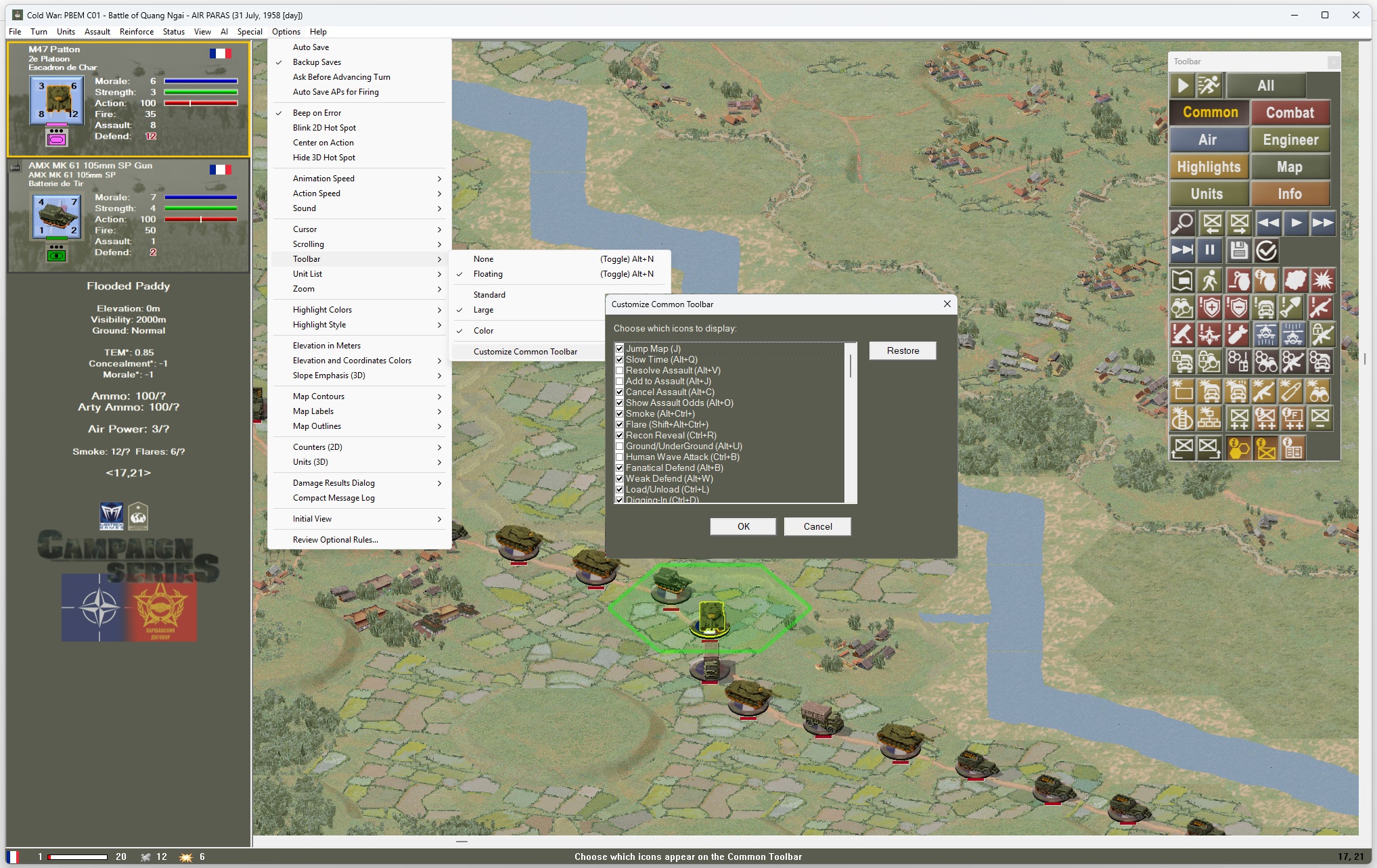This screenshot has width=1377, height=868.
Task: Open the Cursor submenu
Action: tap(359, 229)
